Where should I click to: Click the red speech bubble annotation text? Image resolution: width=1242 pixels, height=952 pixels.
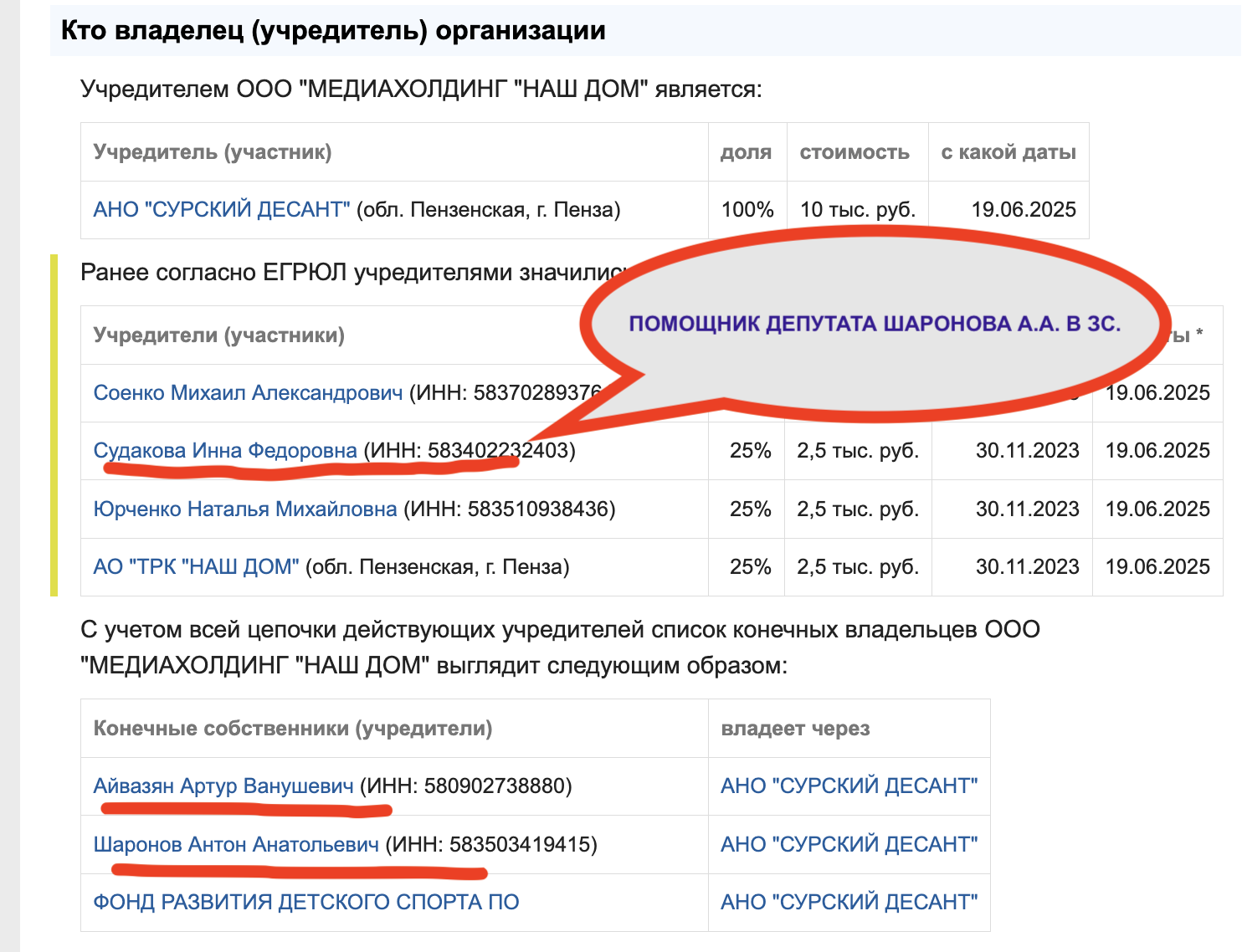click(875, 324)
